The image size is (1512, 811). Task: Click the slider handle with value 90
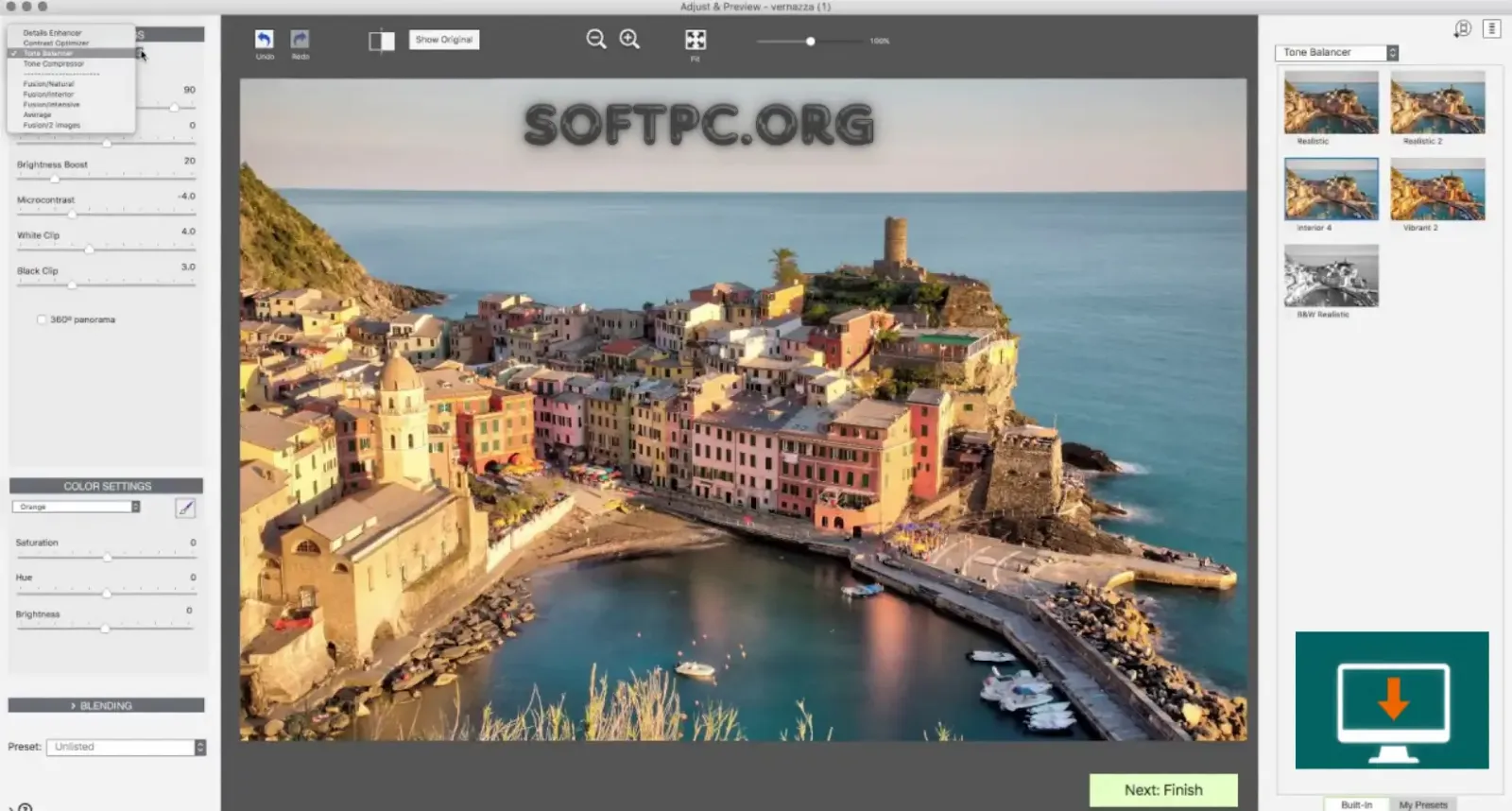coord(174,108)
